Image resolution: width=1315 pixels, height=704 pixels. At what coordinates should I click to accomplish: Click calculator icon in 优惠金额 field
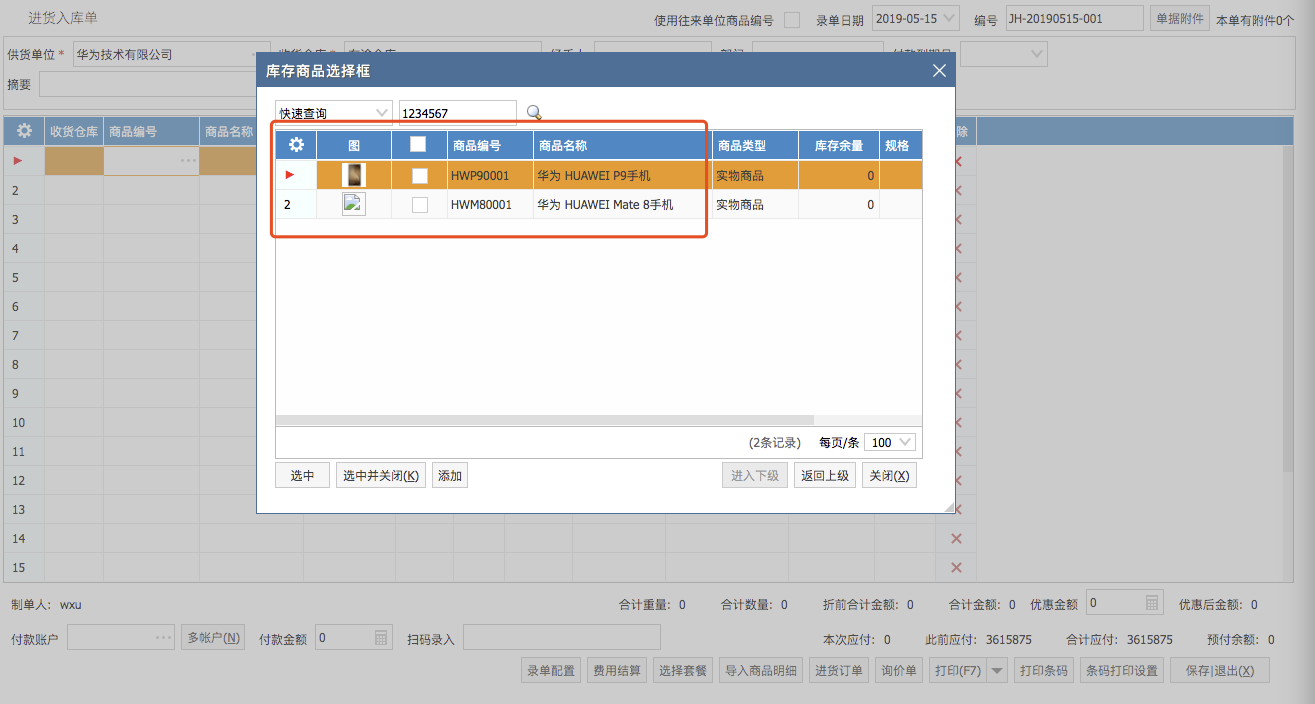point(1152,603)
